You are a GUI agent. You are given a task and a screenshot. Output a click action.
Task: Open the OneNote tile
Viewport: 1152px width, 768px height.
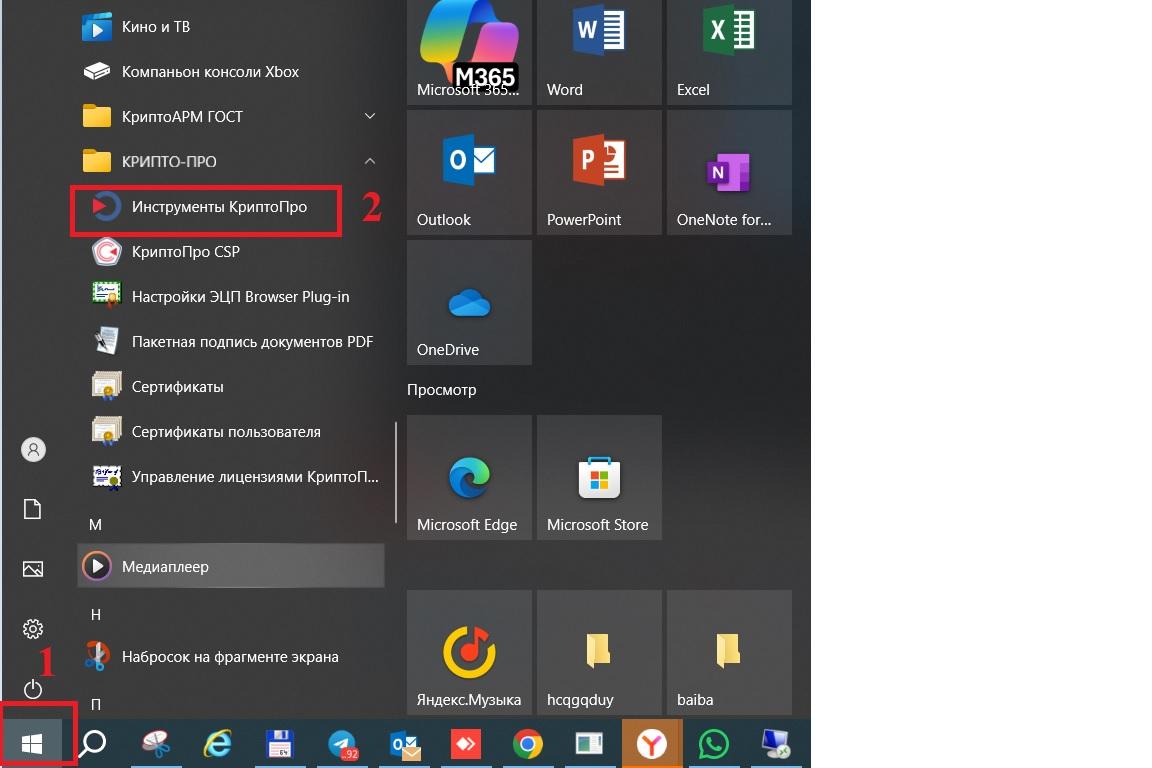click(729, 173)
